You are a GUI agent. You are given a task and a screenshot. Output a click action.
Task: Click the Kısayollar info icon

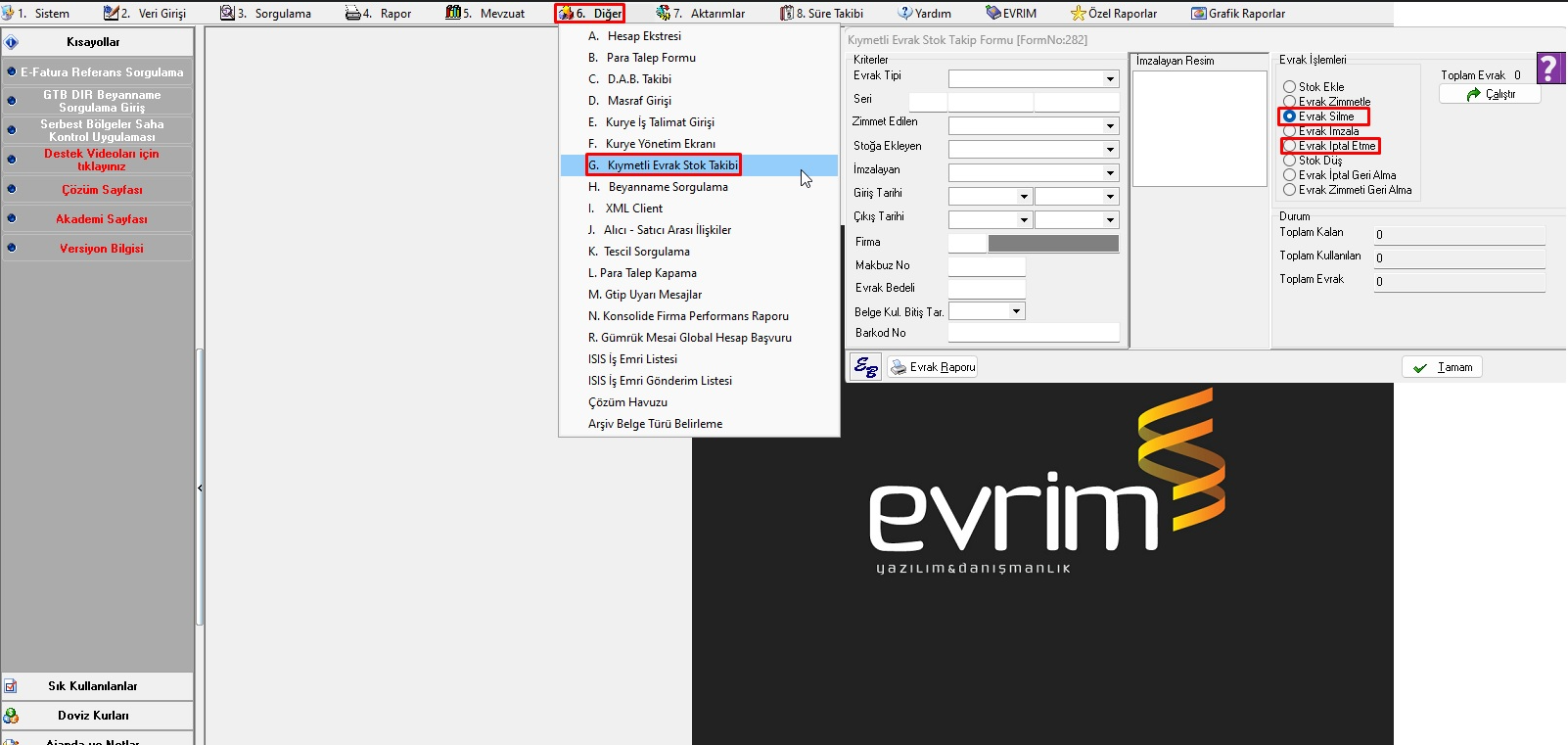click(12, 42)
